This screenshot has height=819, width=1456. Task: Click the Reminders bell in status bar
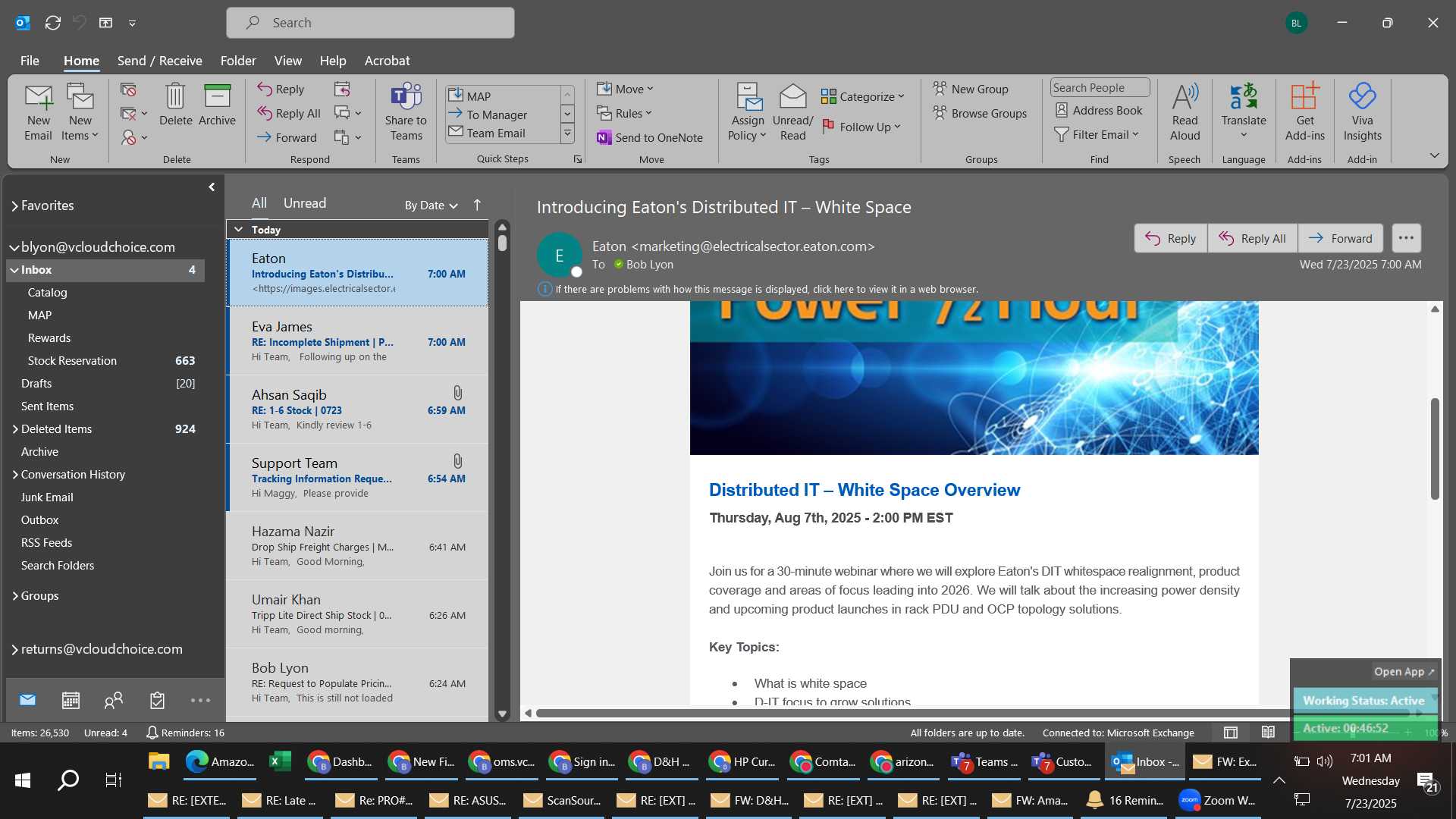pos(152,733)
